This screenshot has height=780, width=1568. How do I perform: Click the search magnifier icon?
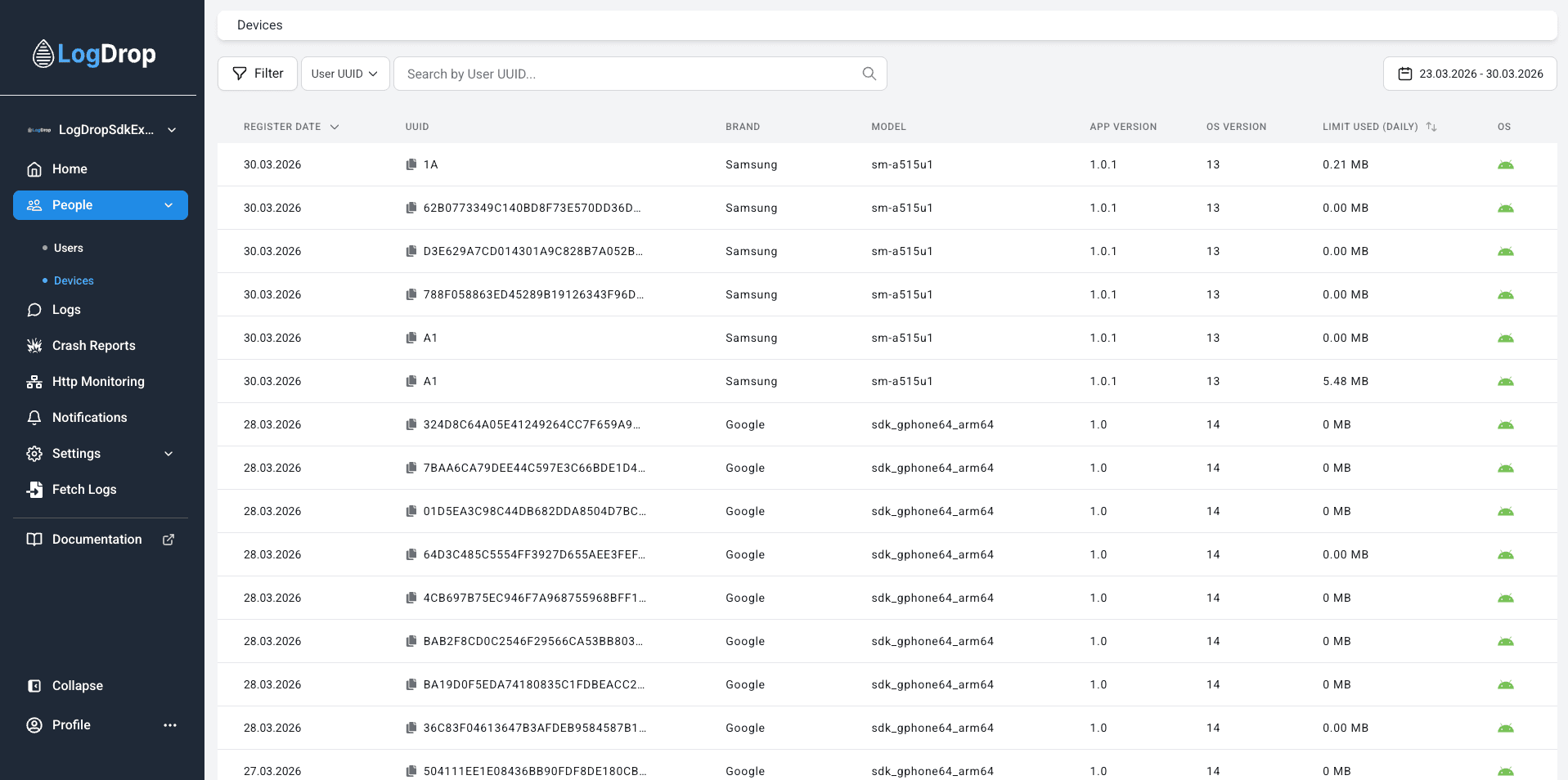(869, 74)
